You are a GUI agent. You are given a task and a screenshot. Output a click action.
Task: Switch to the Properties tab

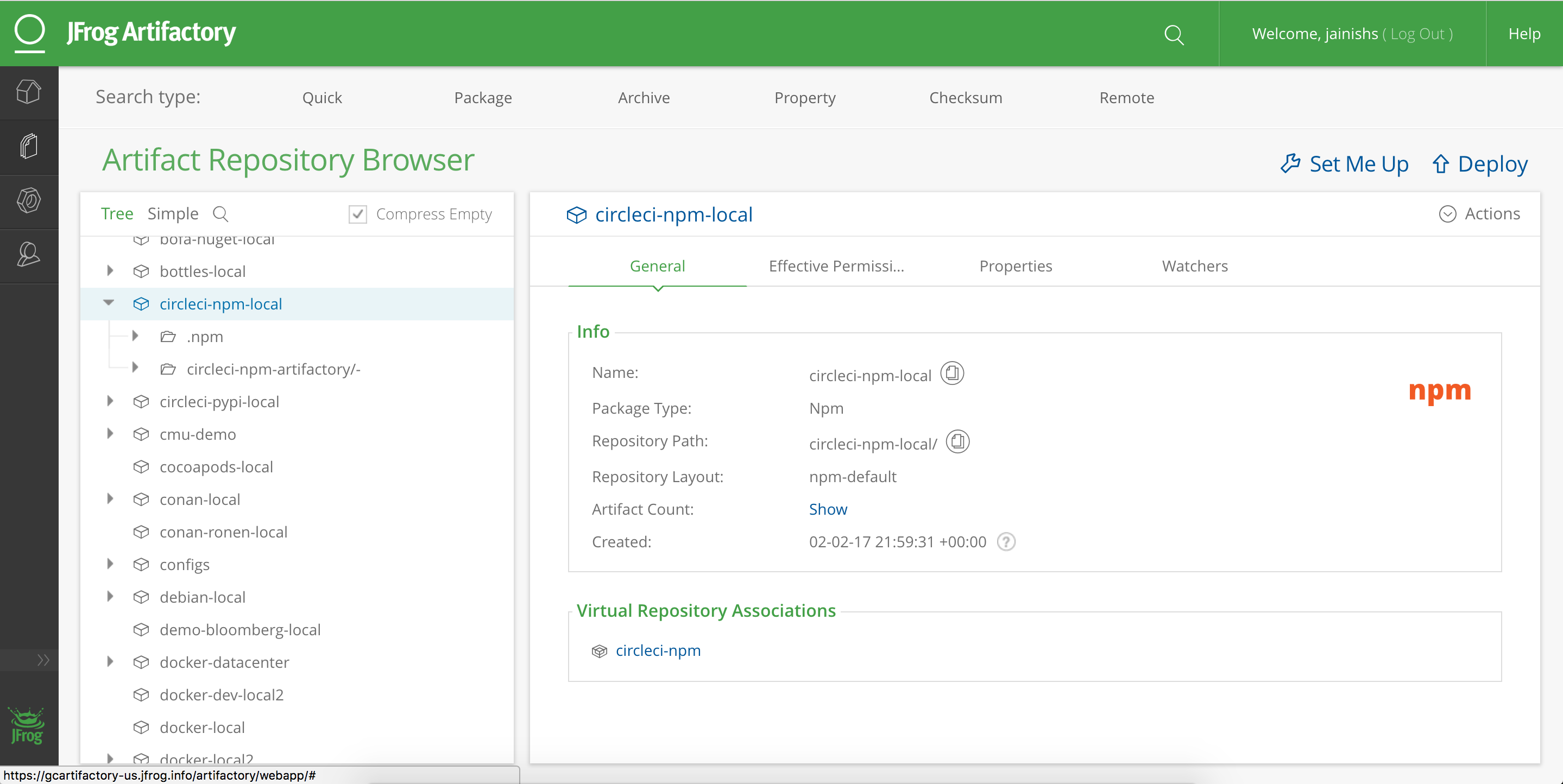[x=1015, y=266]
